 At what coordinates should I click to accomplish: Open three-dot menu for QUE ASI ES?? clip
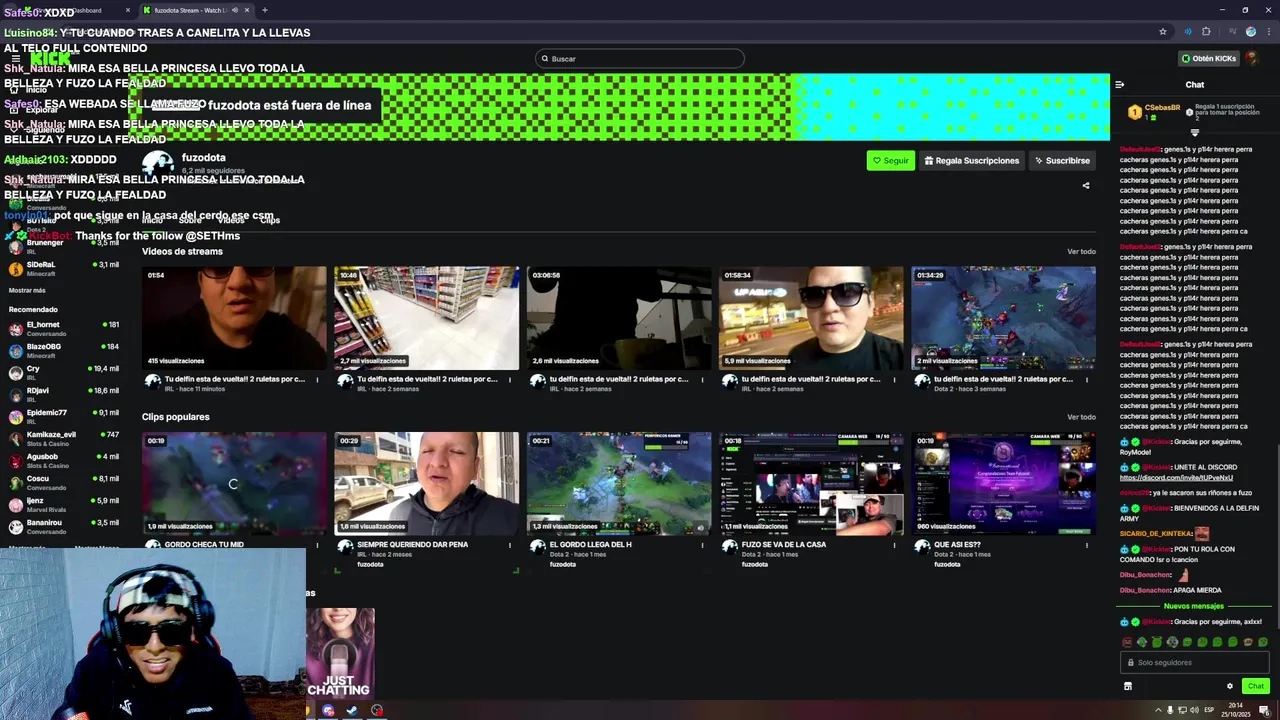click(x=1087, y=545)
